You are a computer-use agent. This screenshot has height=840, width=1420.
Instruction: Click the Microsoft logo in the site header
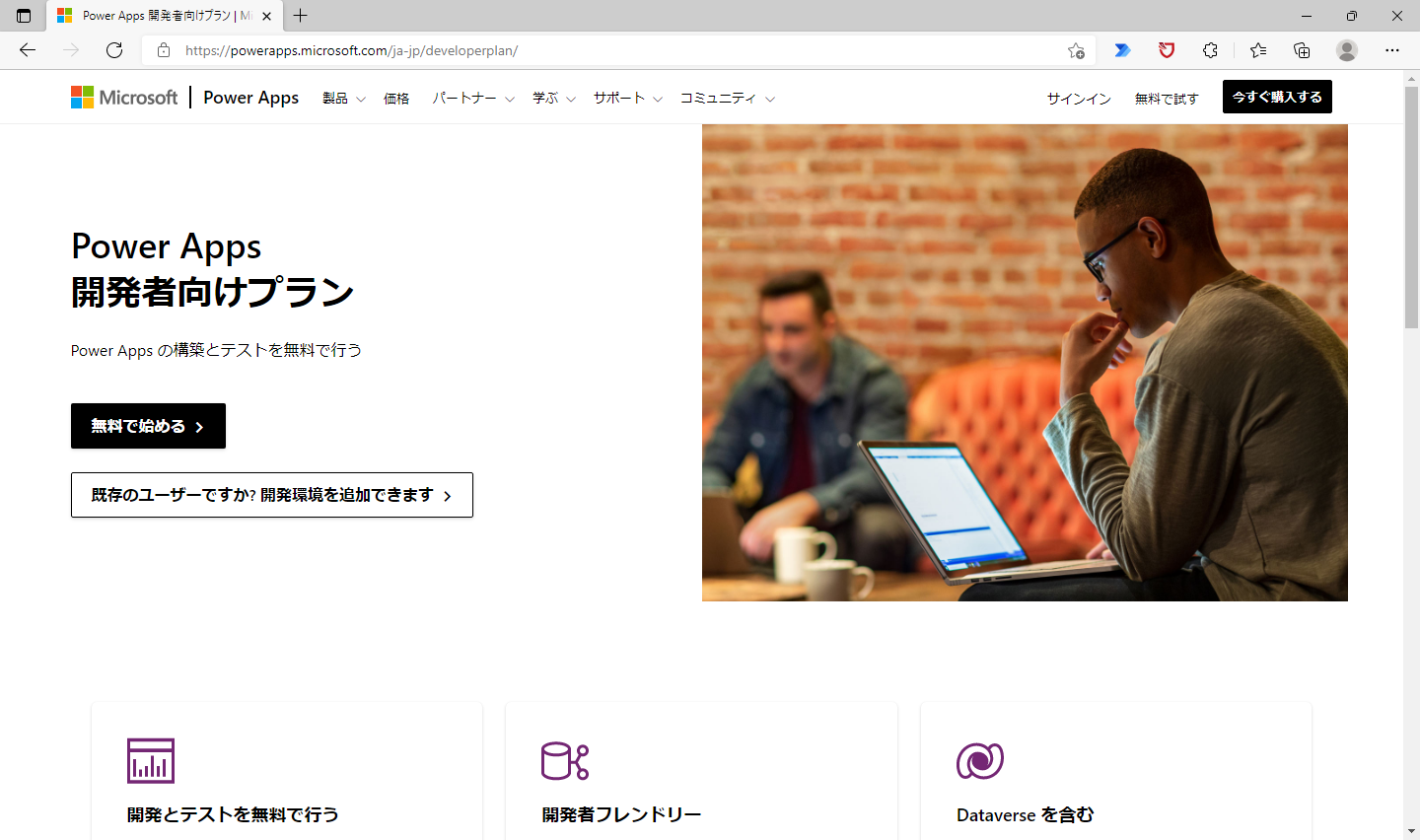coord(124,97)
